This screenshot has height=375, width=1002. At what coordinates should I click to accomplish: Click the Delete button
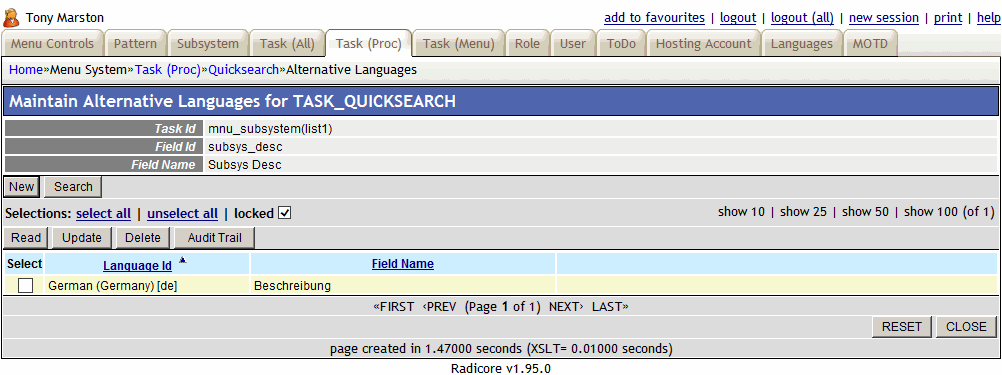pyautogui.click(x=143, y=238)
